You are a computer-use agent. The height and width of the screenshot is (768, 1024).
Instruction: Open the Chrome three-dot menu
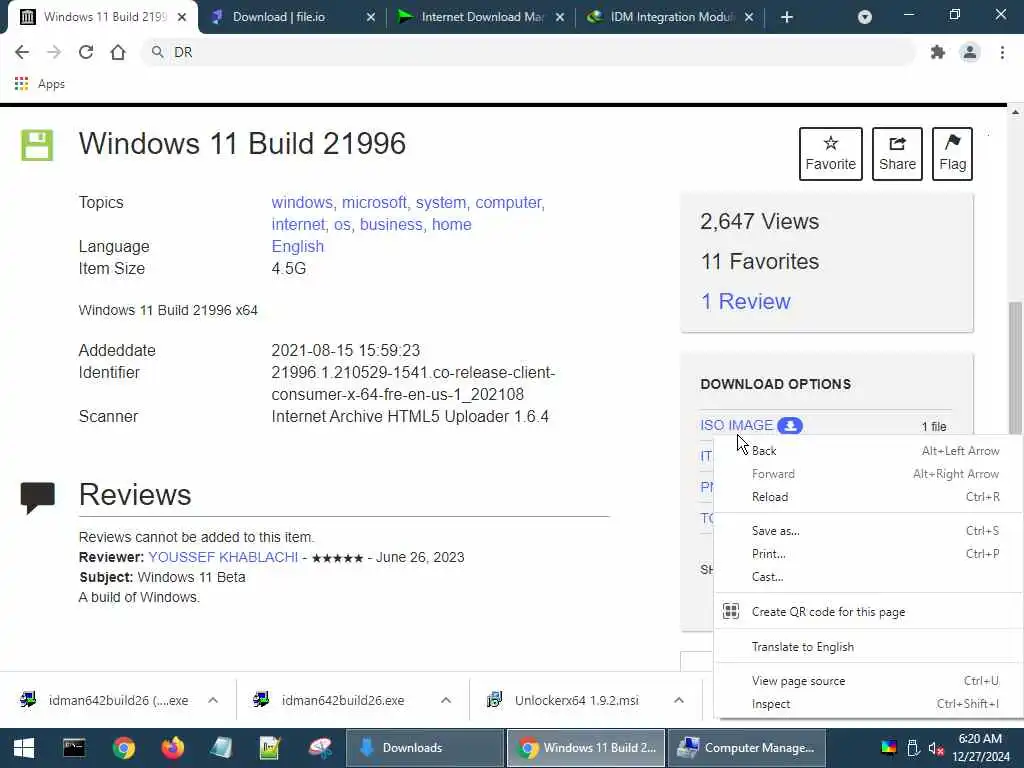1002,52
